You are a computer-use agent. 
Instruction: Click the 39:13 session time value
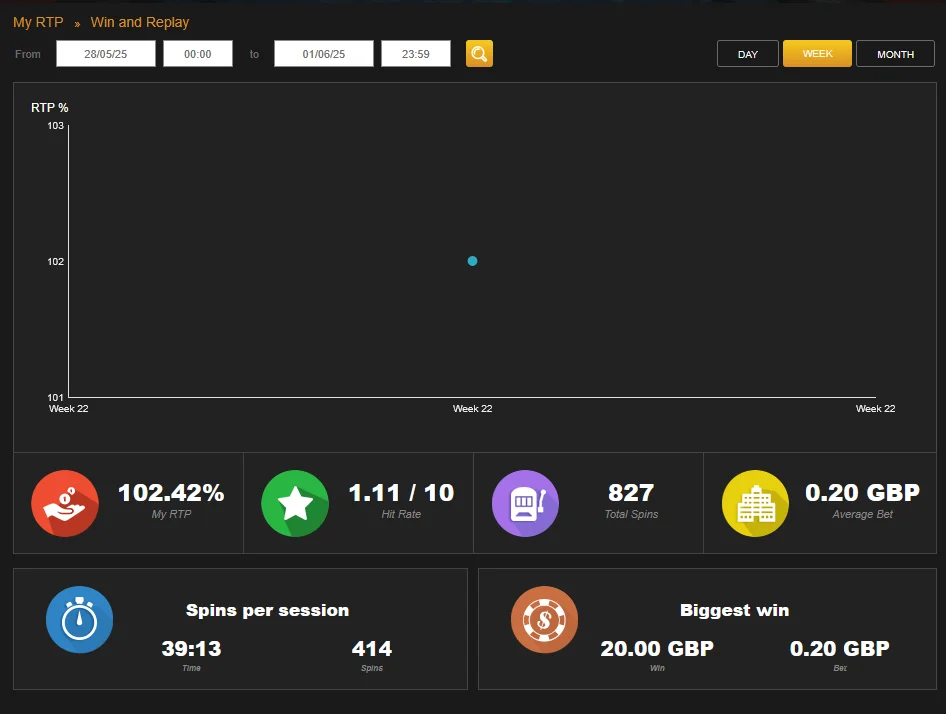[191, 649]
